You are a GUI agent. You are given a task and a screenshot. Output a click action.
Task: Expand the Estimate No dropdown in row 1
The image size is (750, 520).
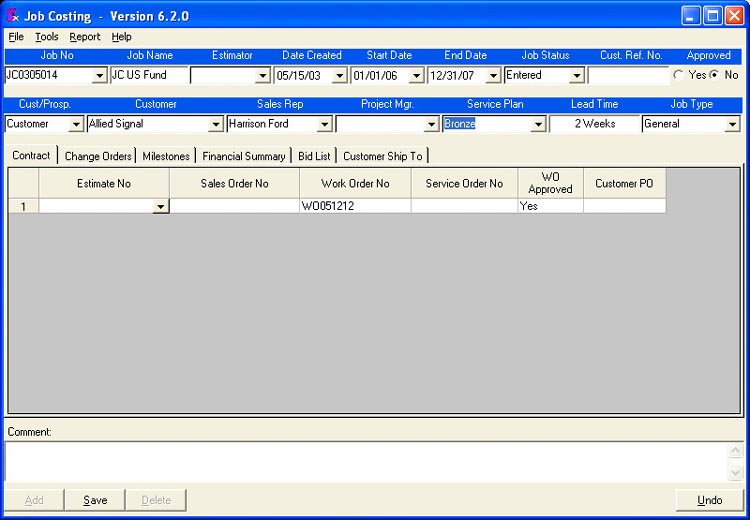pos(161,206)
